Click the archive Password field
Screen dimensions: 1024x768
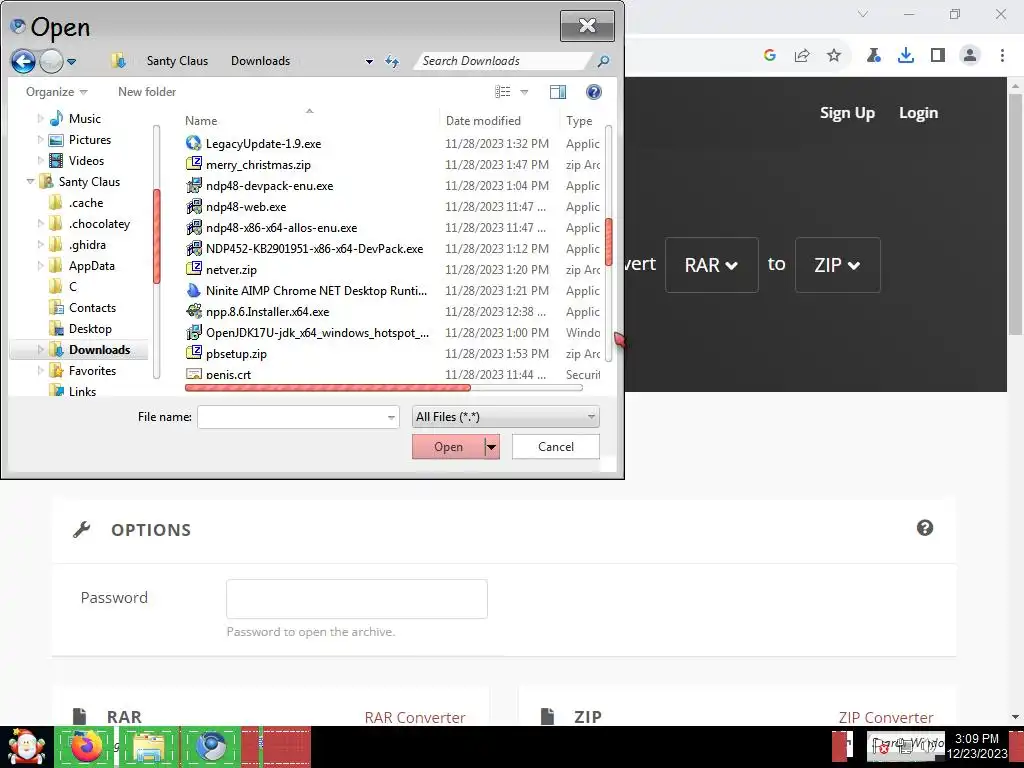(x=357, y=599)
